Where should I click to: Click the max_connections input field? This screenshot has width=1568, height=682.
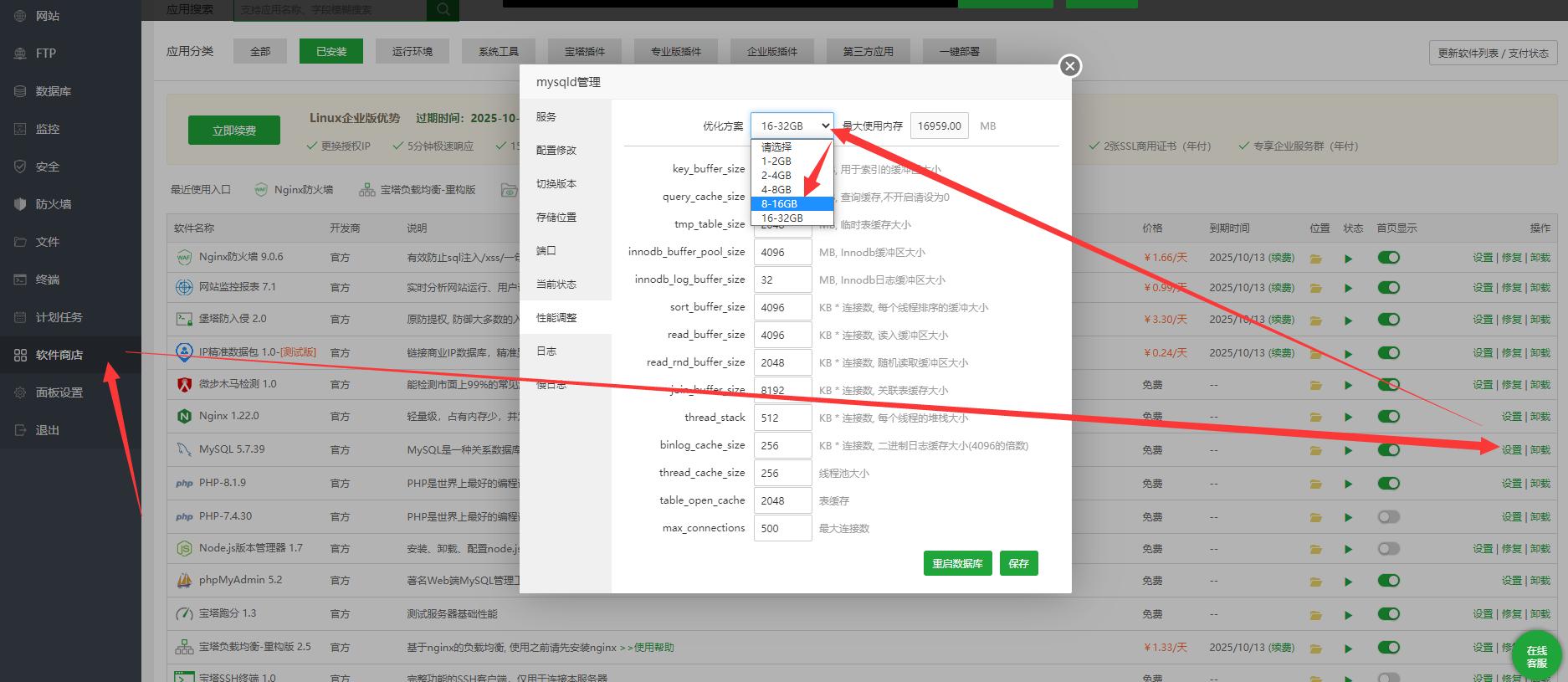click(x=782, y=528)
